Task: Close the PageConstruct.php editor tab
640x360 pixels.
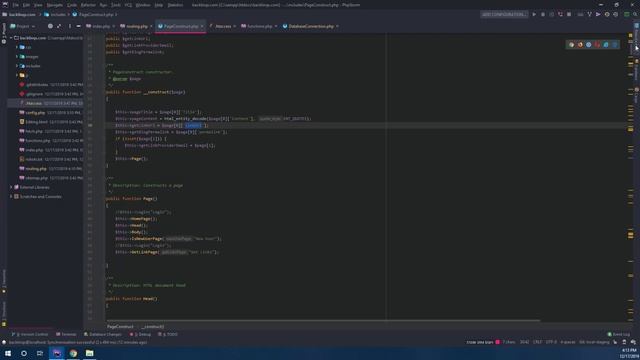Action: coord(202,26)
